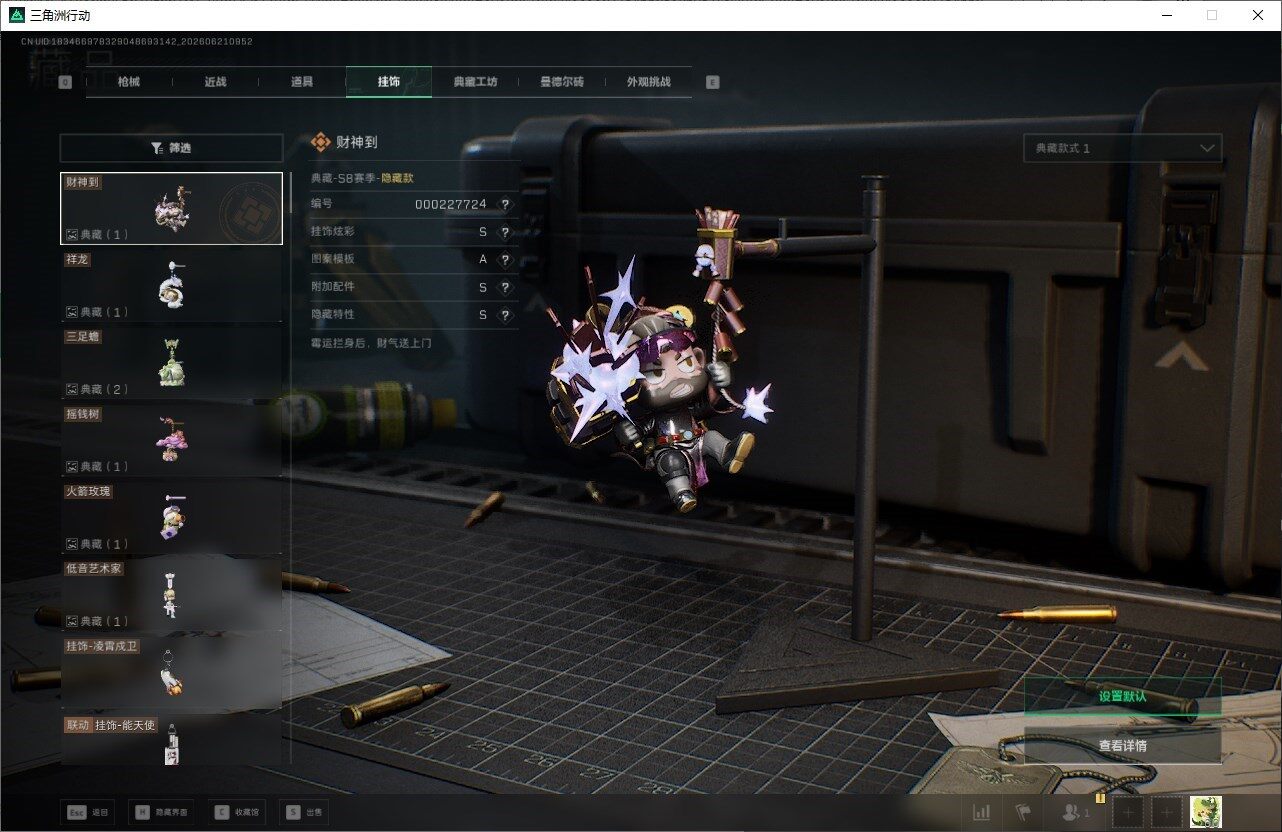Go to the 典藏工坊 tab
The width and height of the screenshot is (1282, 832).
click(x=476, y=82)
